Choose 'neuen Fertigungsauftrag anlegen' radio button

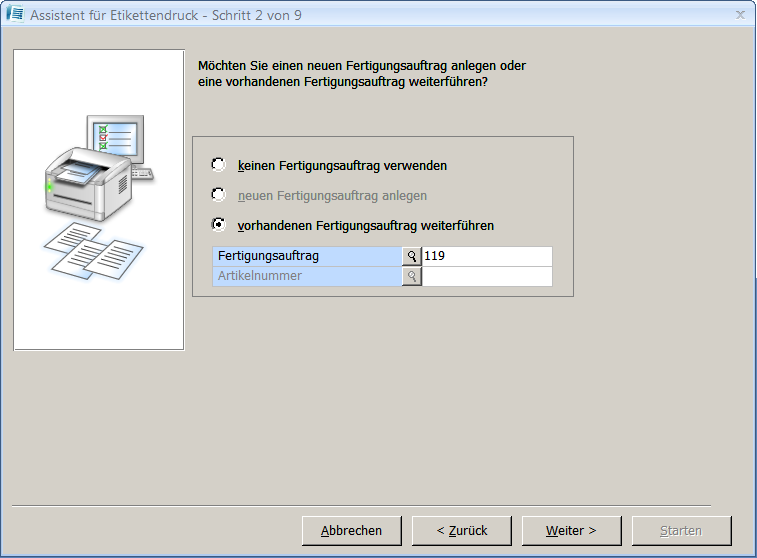(219, 195)
